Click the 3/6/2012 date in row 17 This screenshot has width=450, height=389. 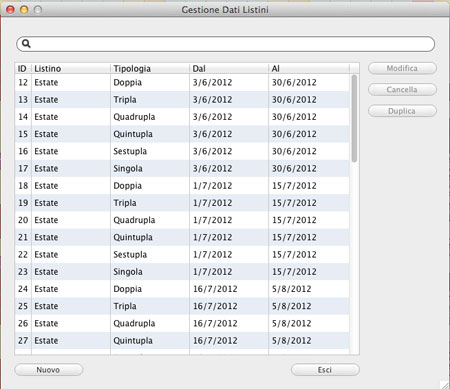coord(212,169)
